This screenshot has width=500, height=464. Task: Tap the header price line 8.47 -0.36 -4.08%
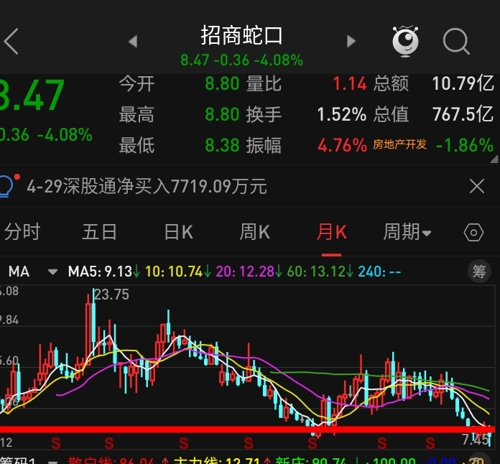click(242, 60)
